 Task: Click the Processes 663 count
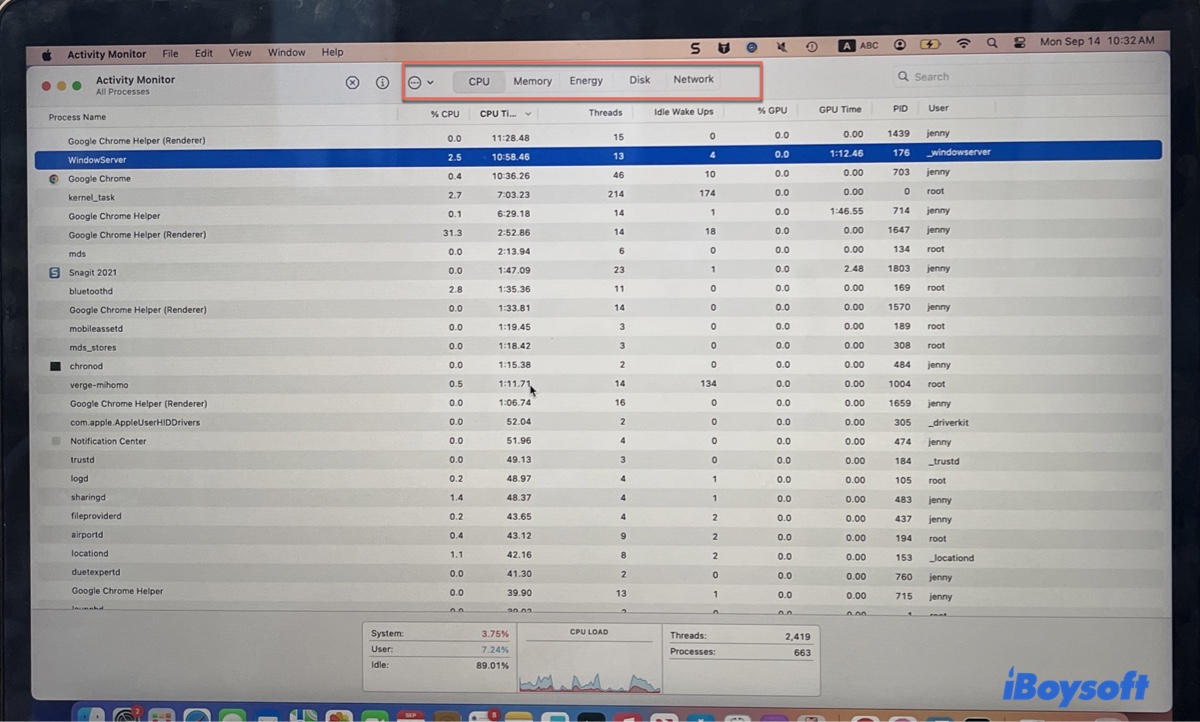802,652
